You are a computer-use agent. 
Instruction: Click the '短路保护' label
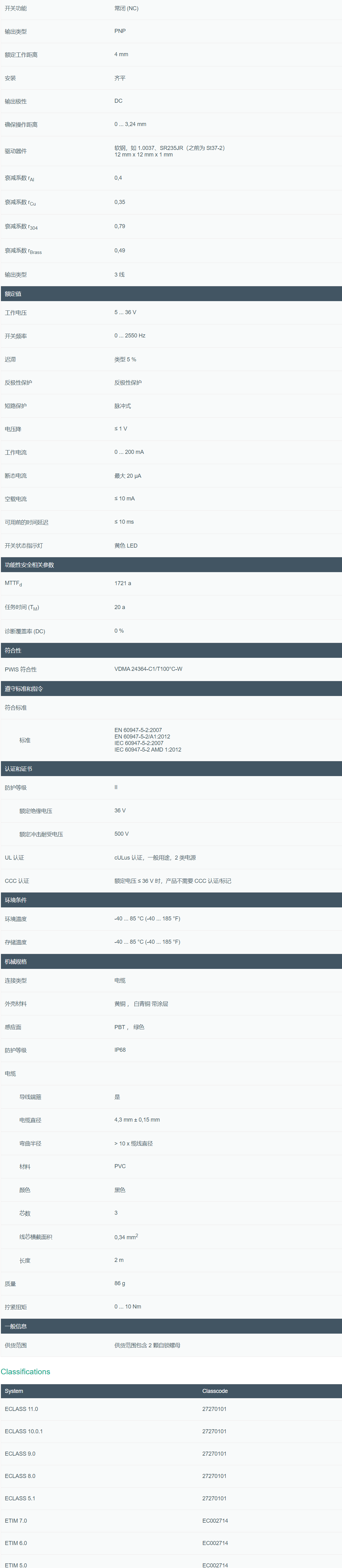click(x=16, y=406)
